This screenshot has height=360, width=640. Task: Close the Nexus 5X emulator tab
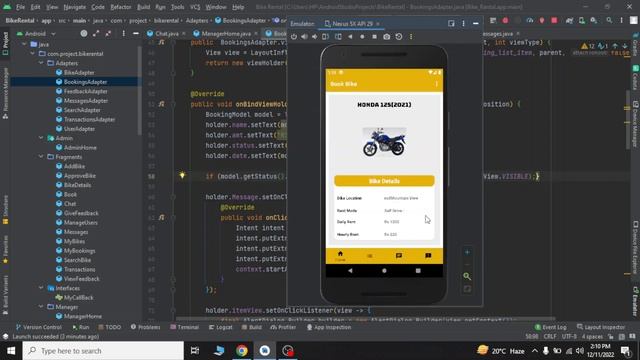[378, 24]
